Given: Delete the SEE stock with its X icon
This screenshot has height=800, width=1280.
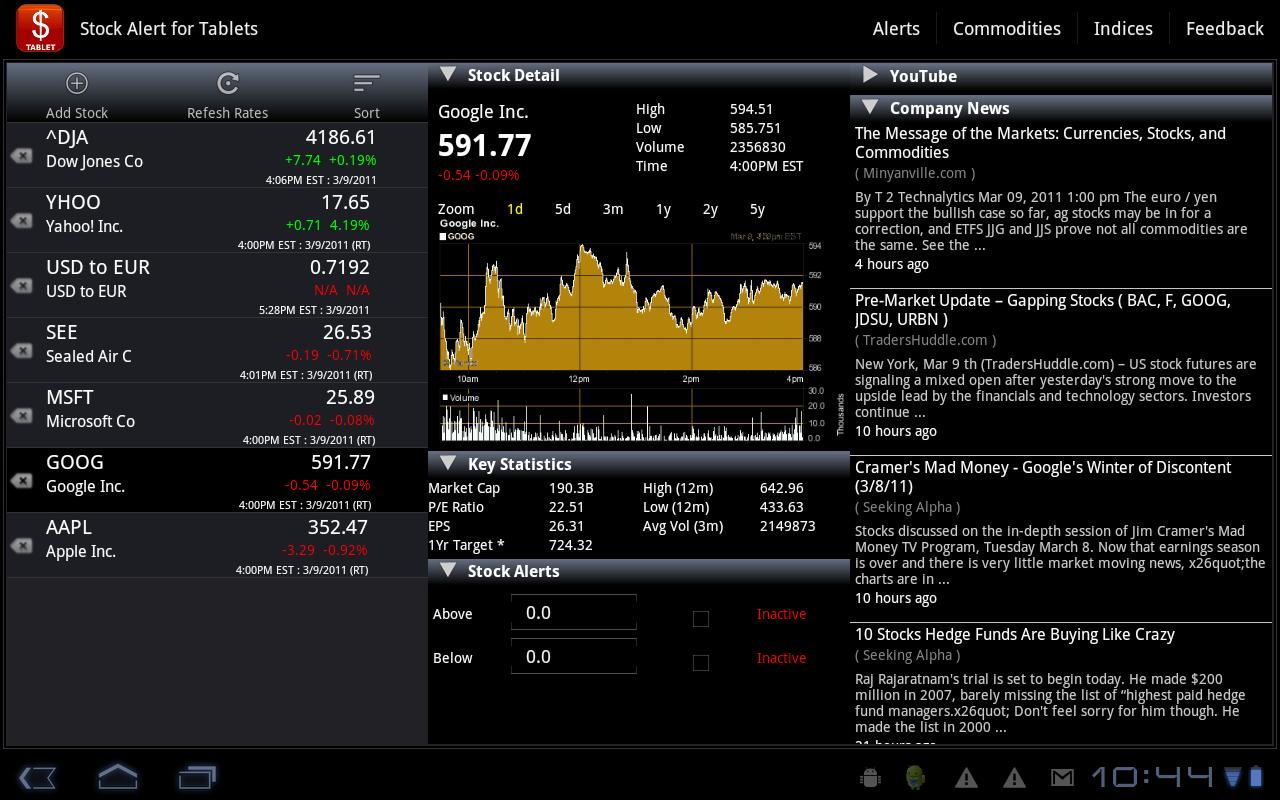Looking at the screenshot, I should pyautogui.click(x=21, y=351).
